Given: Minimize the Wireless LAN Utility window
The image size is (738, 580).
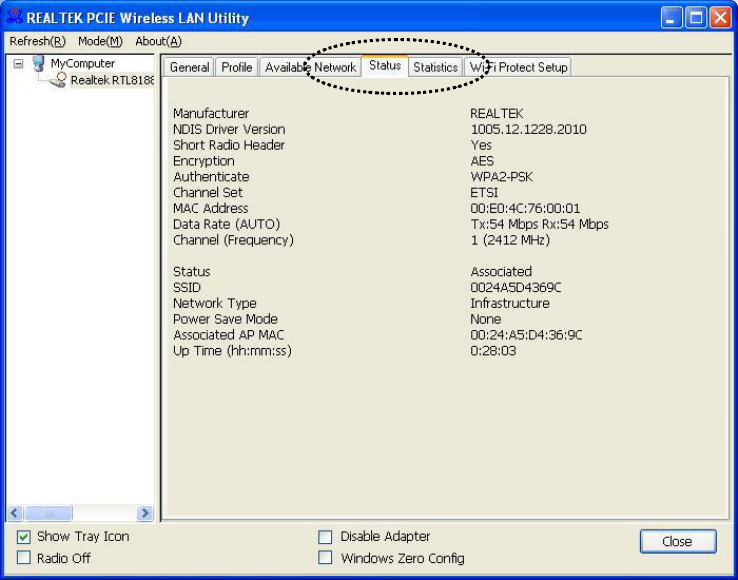Looking at the screenshot, I should [x=671, y=18].
